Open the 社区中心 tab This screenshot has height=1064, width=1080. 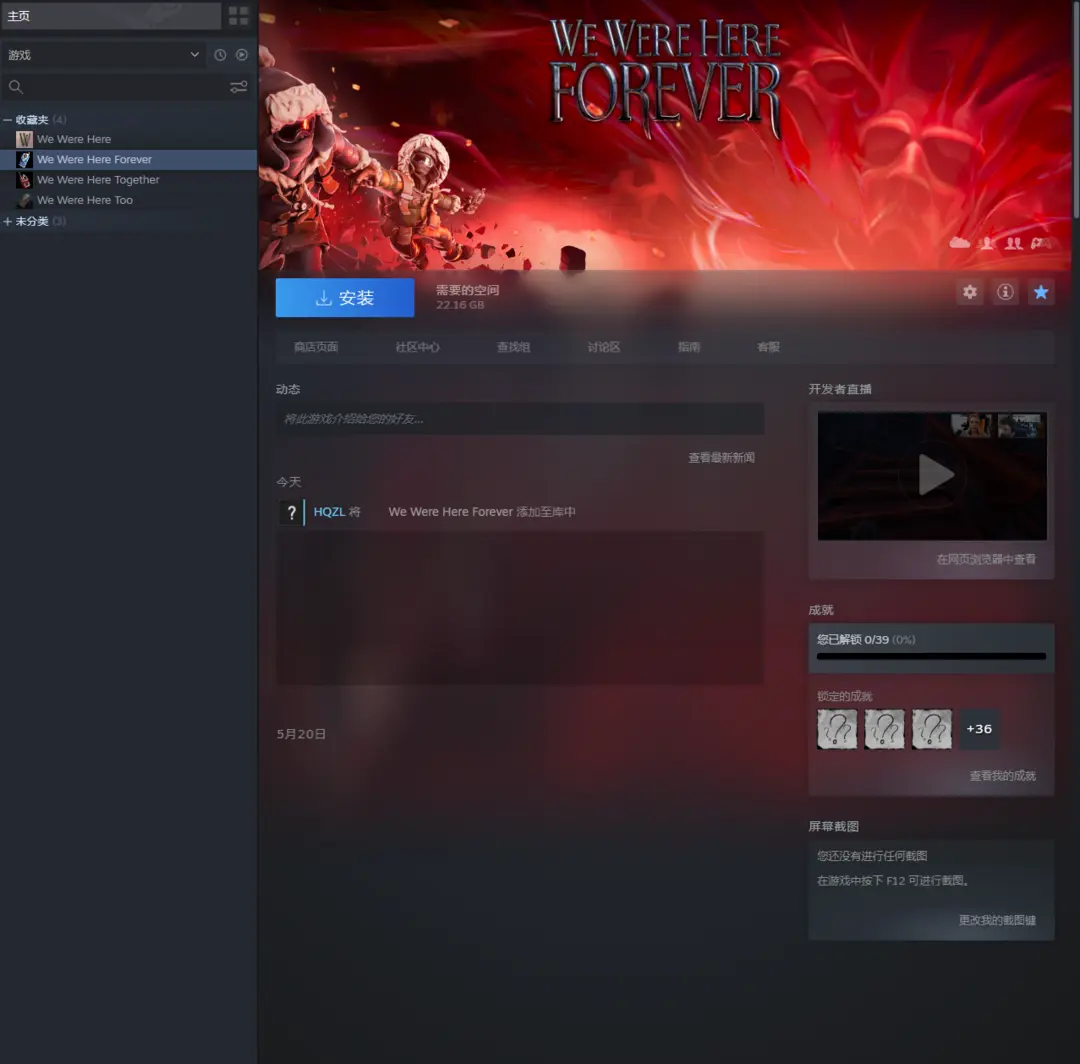point(417,347)
